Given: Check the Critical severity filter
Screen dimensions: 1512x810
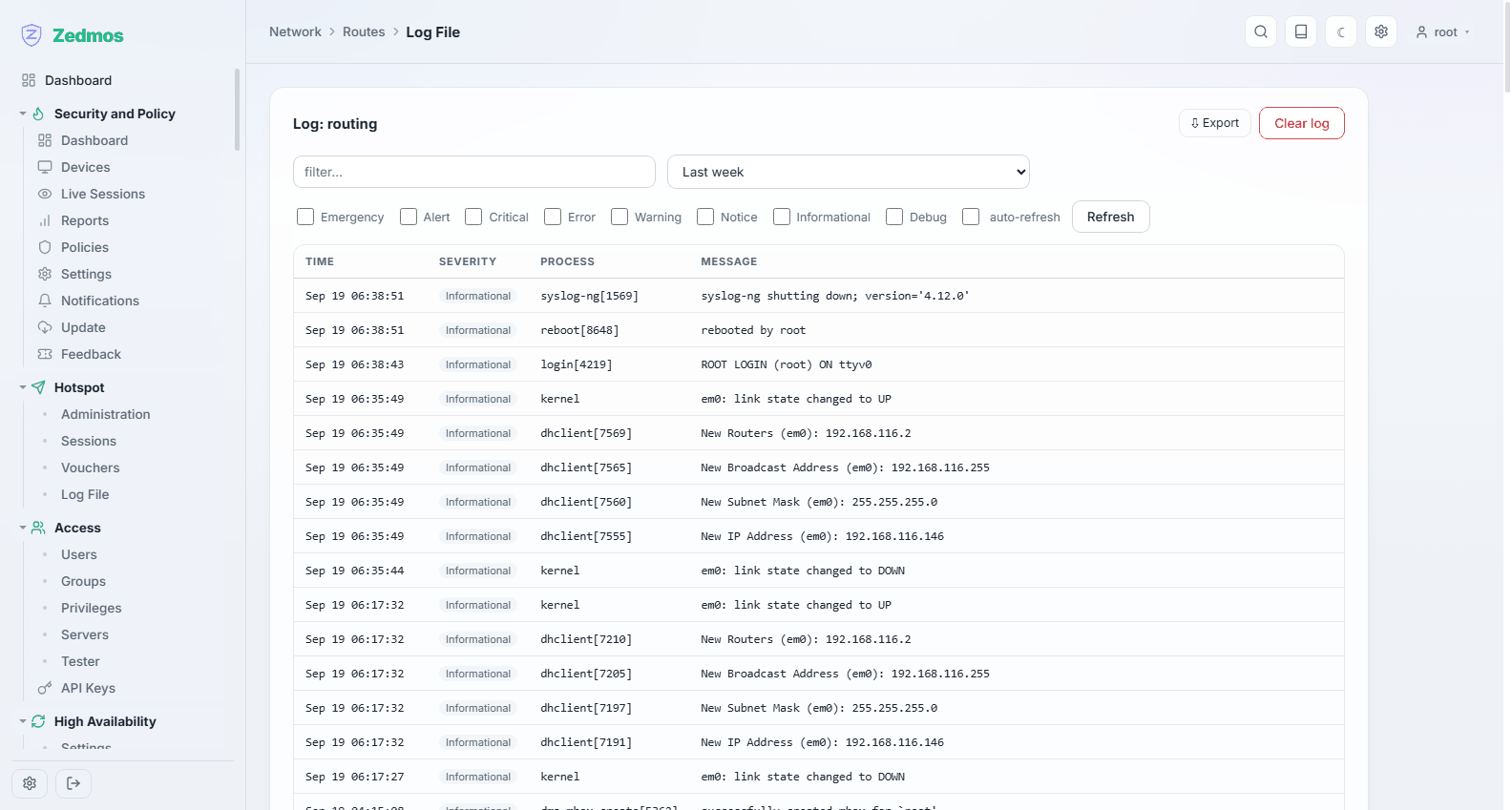Looking at the screenshot, I should pos(473,217).
